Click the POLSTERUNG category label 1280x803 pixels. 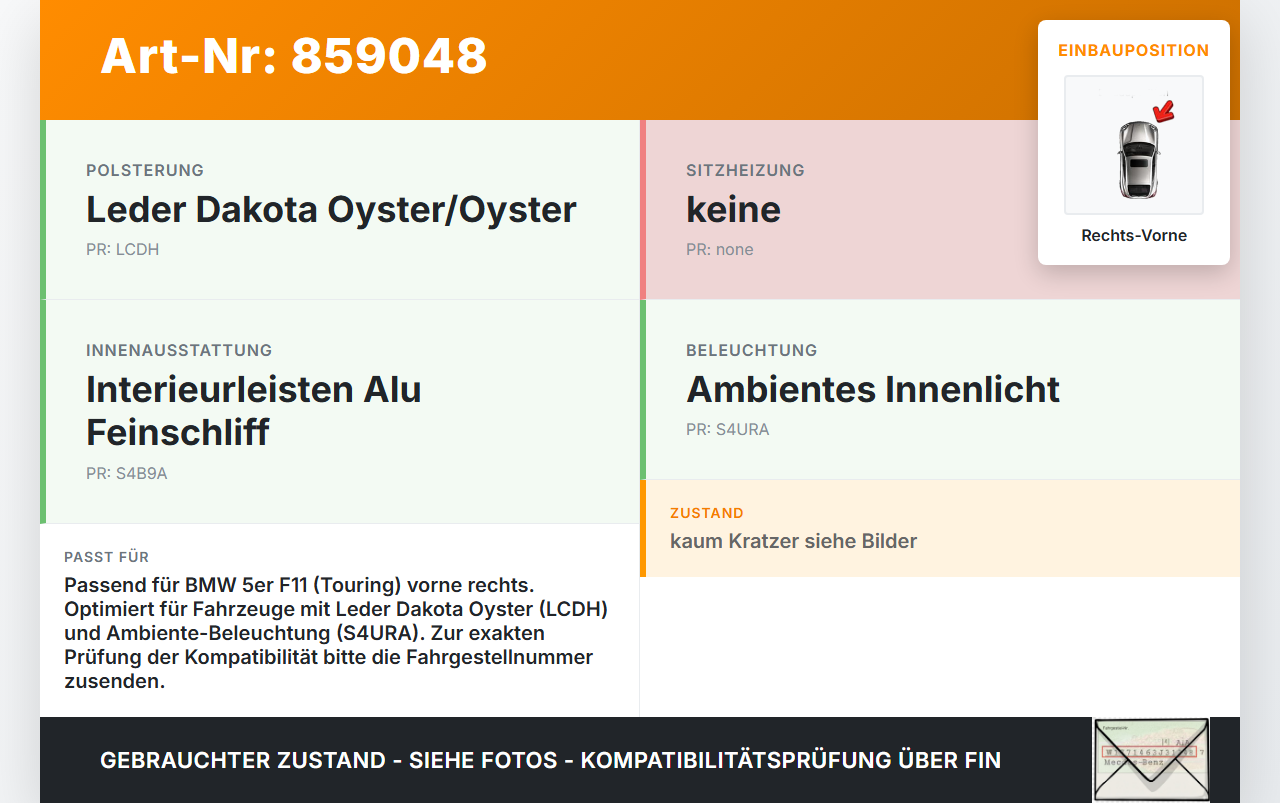[145, 170]
